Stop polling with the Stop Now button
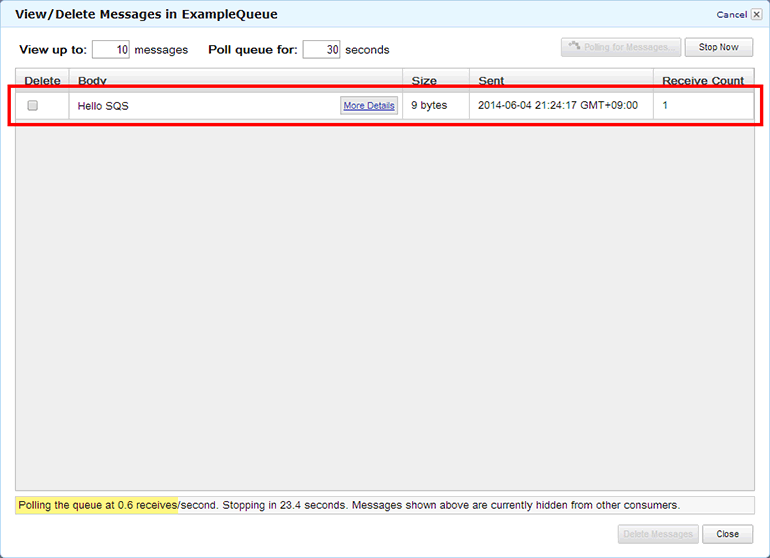The height and width of the screenshot is (558, 770). (x=718, y=47)
